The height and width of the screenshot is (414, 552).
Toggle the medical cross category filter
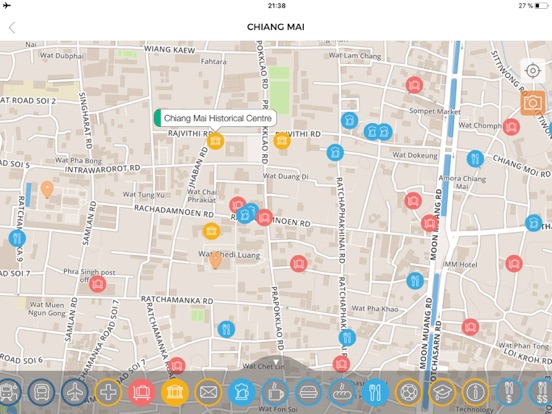pyautogui.click(x=108, y=392)
